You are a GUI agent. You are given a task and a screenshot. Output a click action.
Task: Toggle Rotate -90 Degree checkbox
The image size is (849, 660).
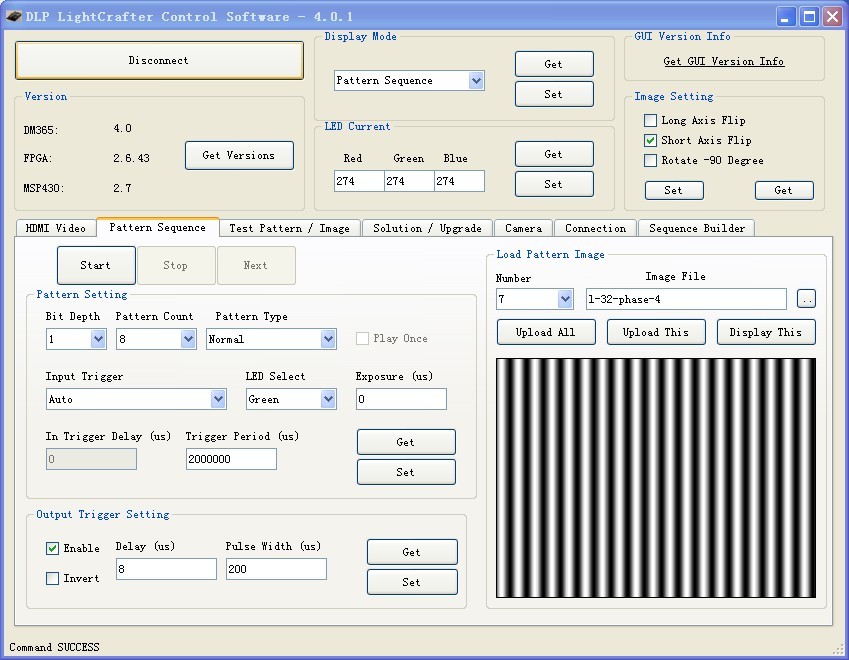click(650, 160)
